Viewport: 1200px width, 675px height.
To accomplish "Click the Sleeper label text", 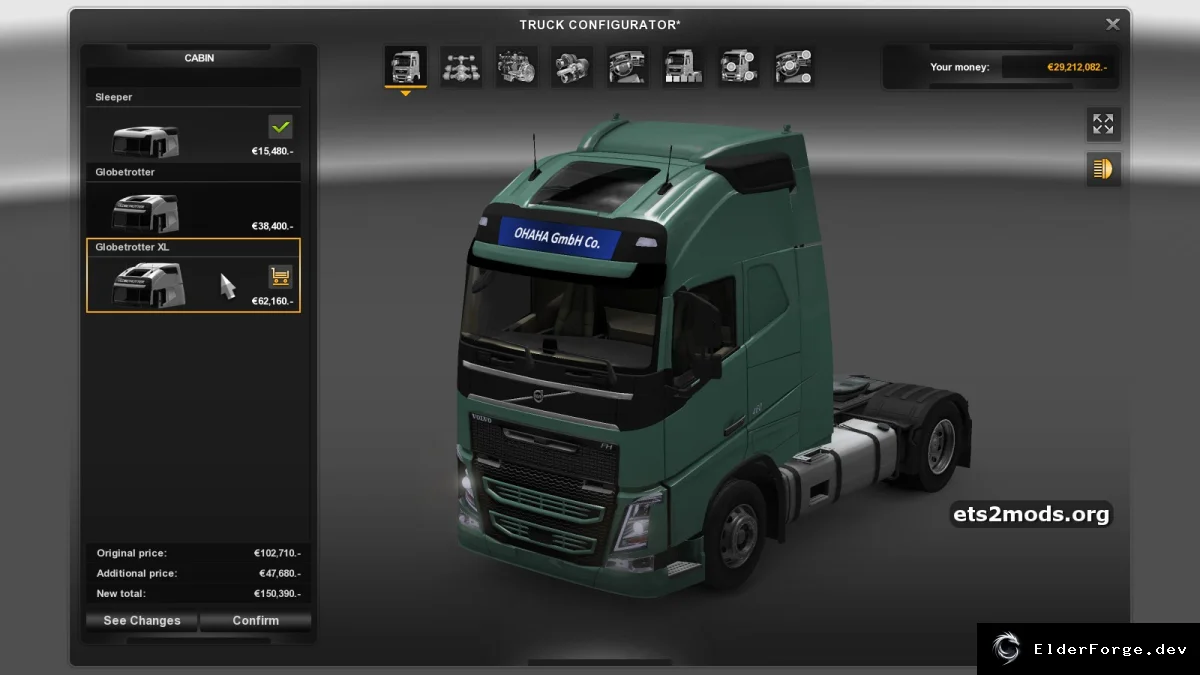I will (x=113, y=97).
